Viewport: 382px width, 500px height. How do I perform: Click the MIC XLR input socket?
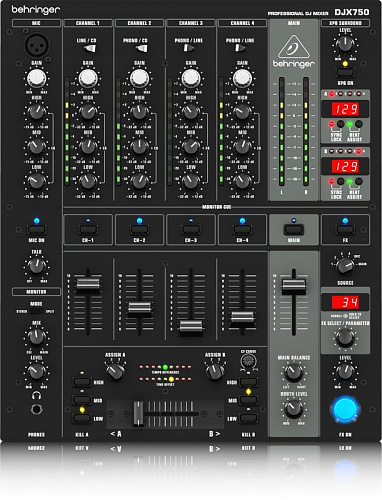[x=36, y=45]
